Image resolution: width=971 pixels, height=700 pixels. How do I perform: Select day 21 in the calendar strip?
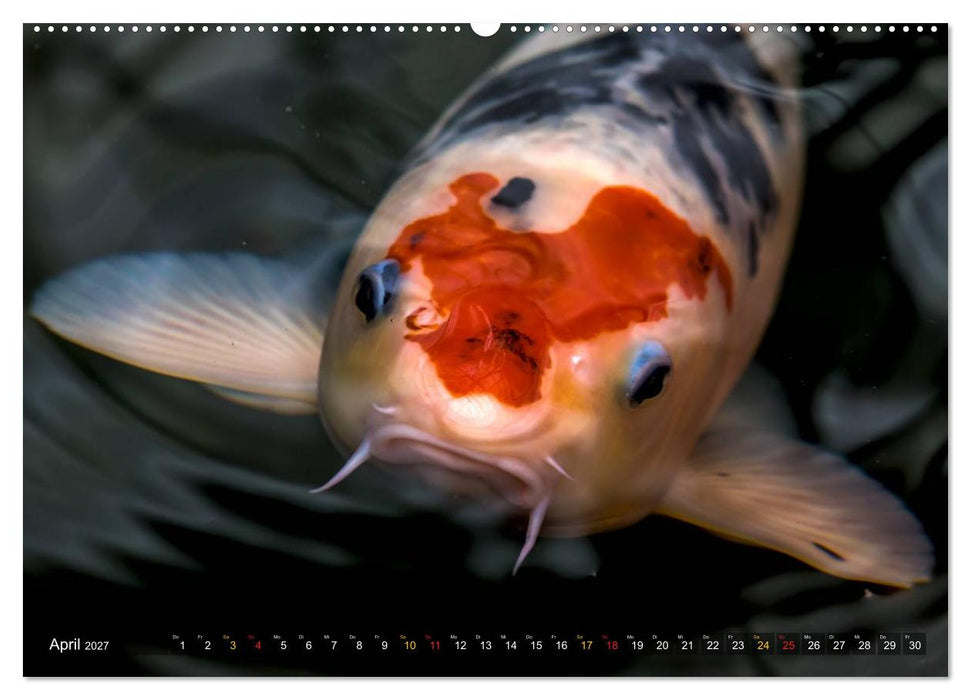[687, 644]
